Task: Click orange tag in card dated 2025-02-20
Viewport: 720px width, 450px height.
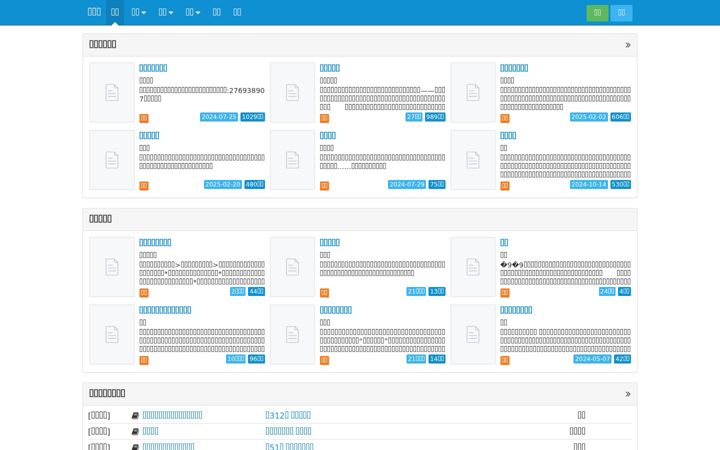Action: pyautogui.click(x=144, y=186)
